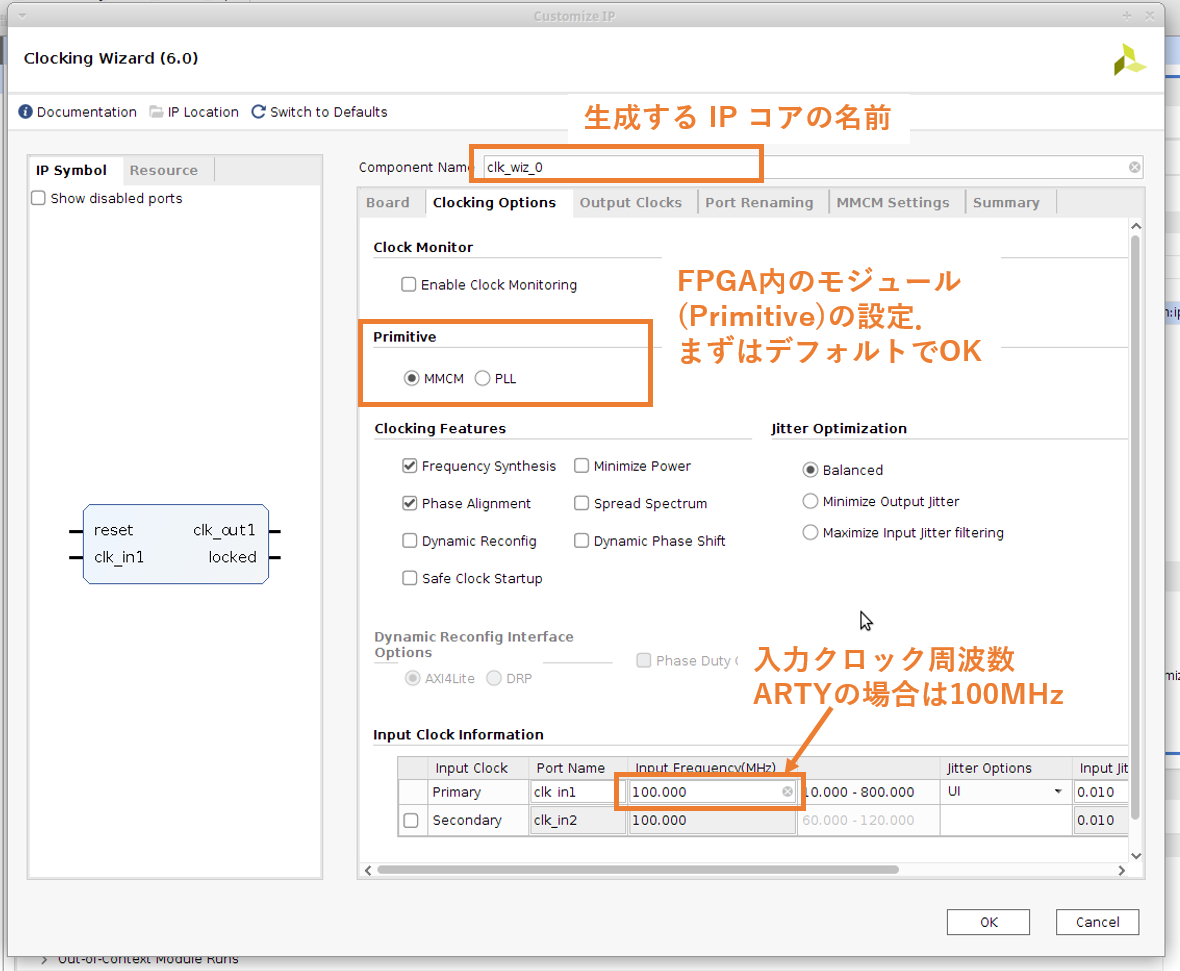Image resolution: width=1180 pixels, height=971 pixels.
Task: Choose Minimize Output Jitter option
Action: (810, 501)
